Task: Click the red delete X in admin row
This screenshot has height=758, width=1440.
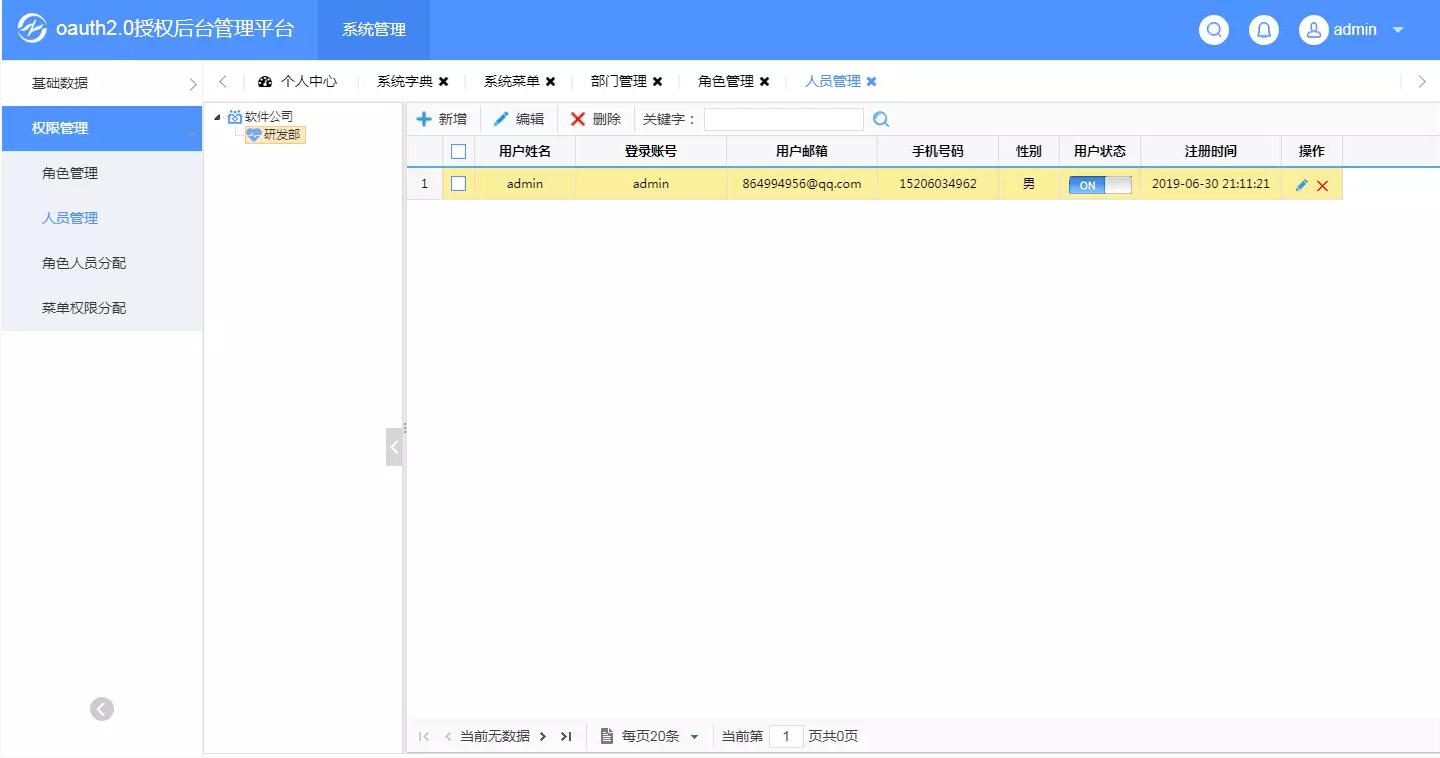Action: pyautogui.click(x=1322, y=186)
